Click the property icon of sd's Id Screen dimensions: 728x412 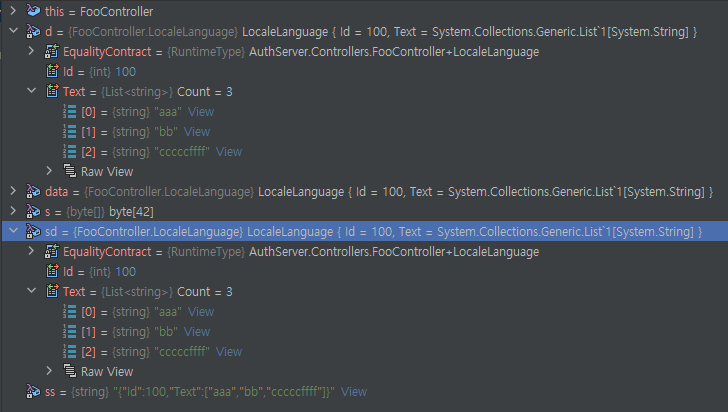click(x=52, y=271)
